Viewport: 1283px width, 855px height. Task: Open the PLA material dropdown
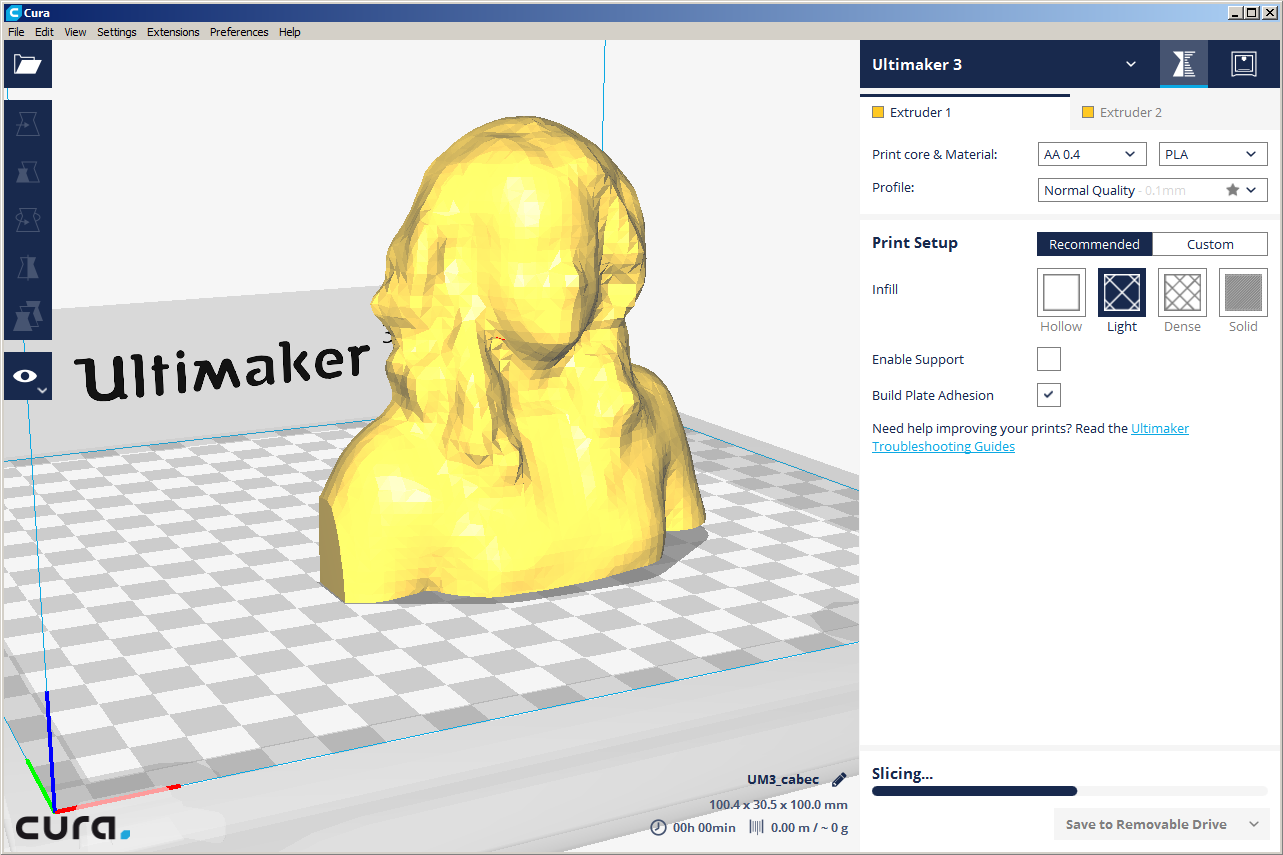(x=1213, y=154)
